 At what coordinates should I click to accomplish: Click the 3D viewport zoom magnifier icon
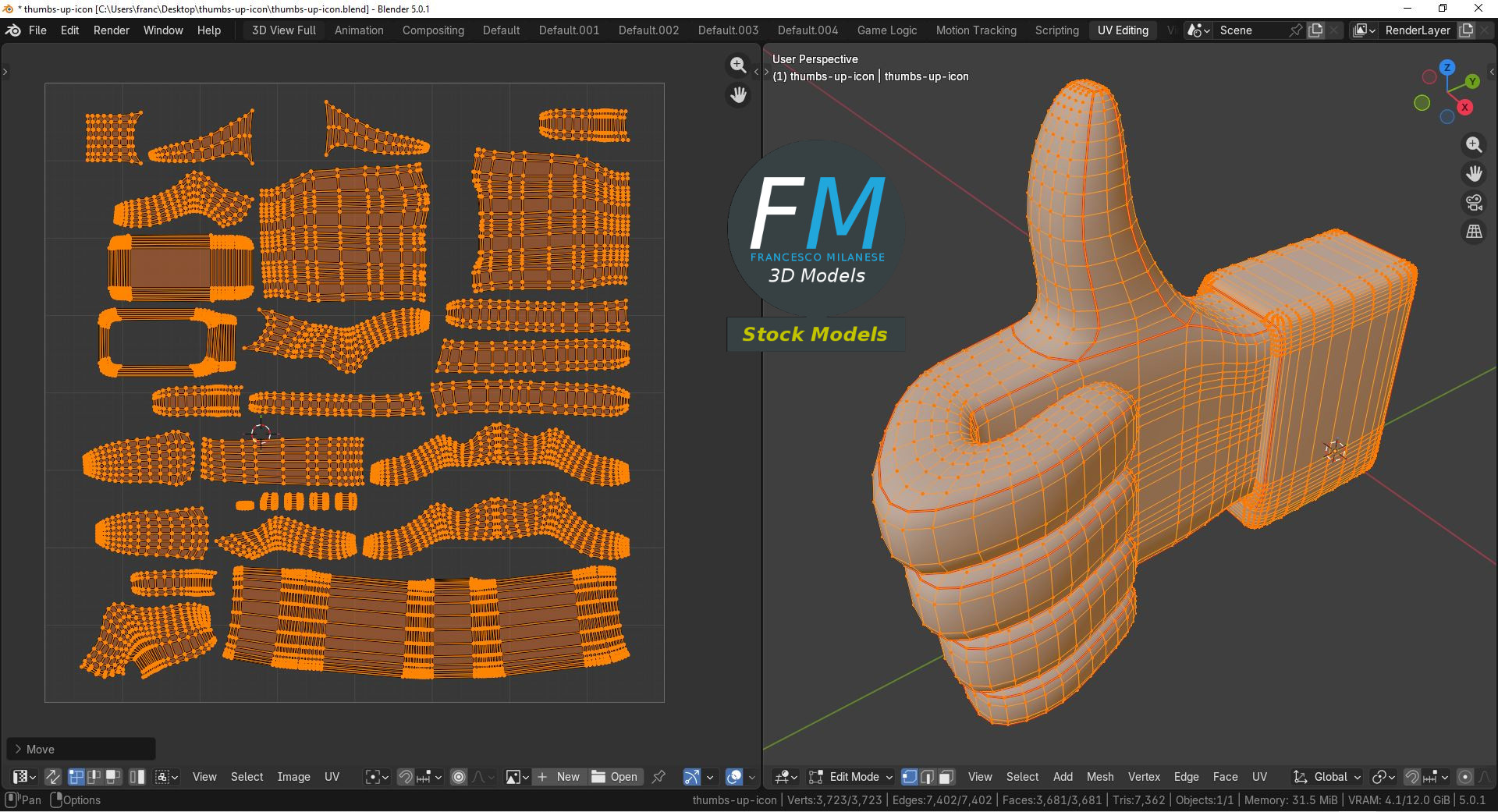[x=1474, y=144]
